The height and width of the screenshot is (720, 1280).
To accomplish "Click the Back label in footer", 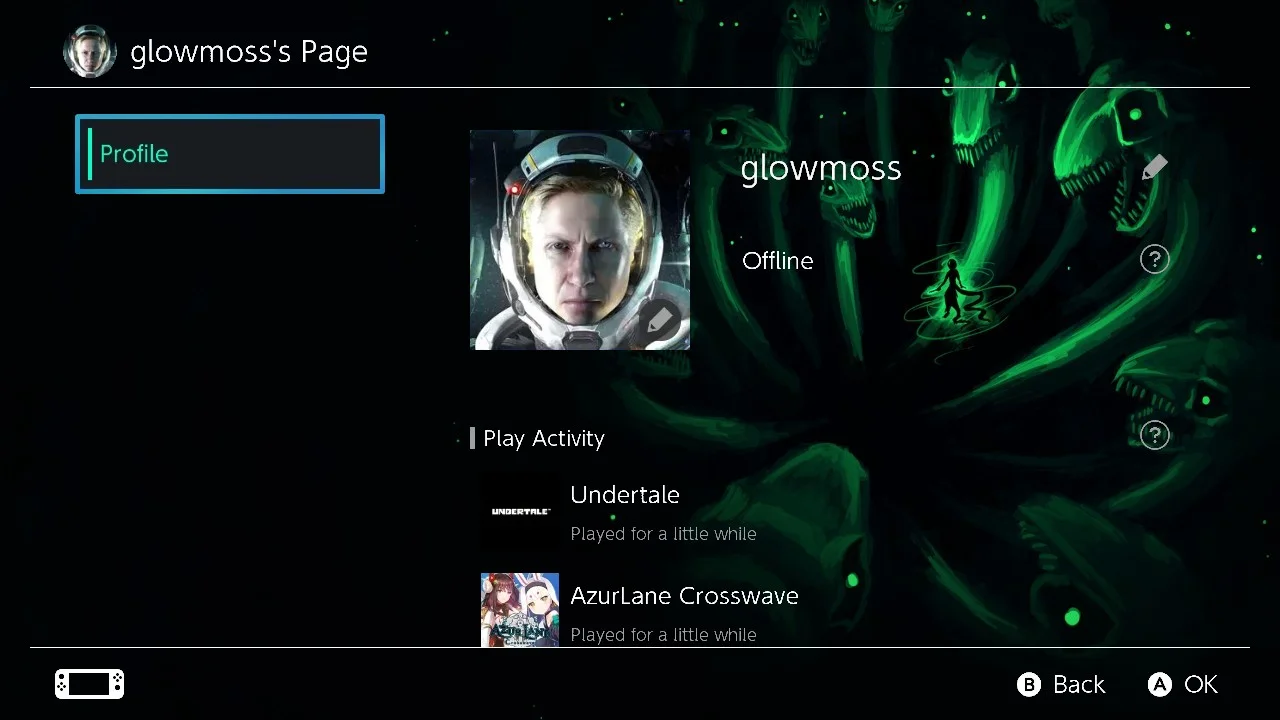I will pyautogui.click(x=1079, y=684).
